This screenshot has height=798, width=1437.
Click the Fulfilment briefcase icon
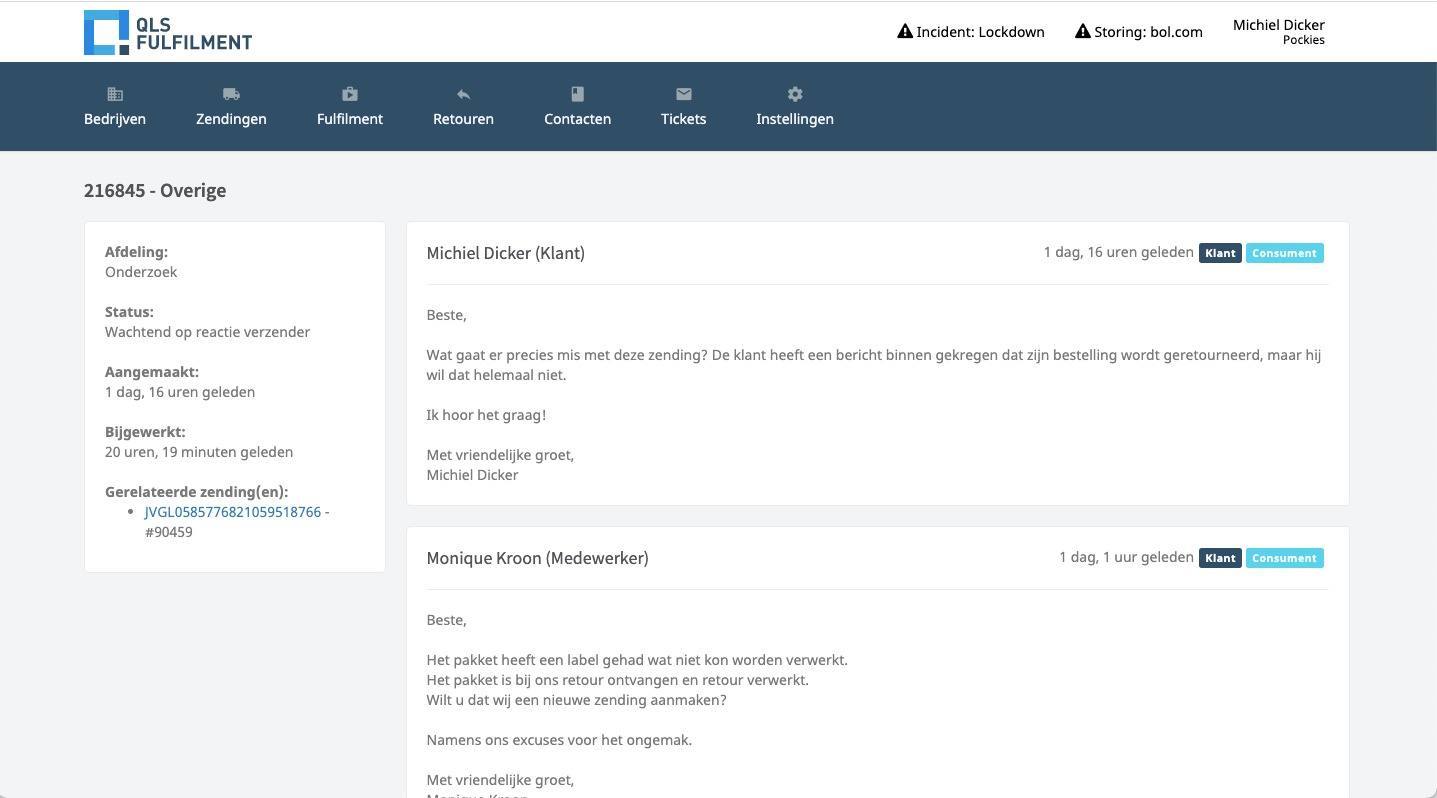coord(350,94)
